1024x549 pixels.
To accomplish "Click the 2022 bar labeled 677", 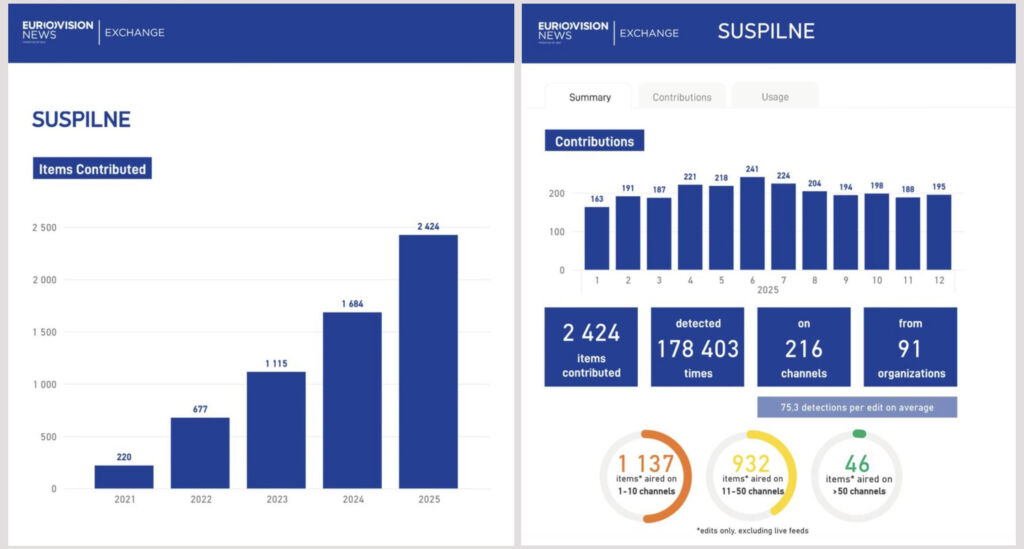I will [200, 453].
